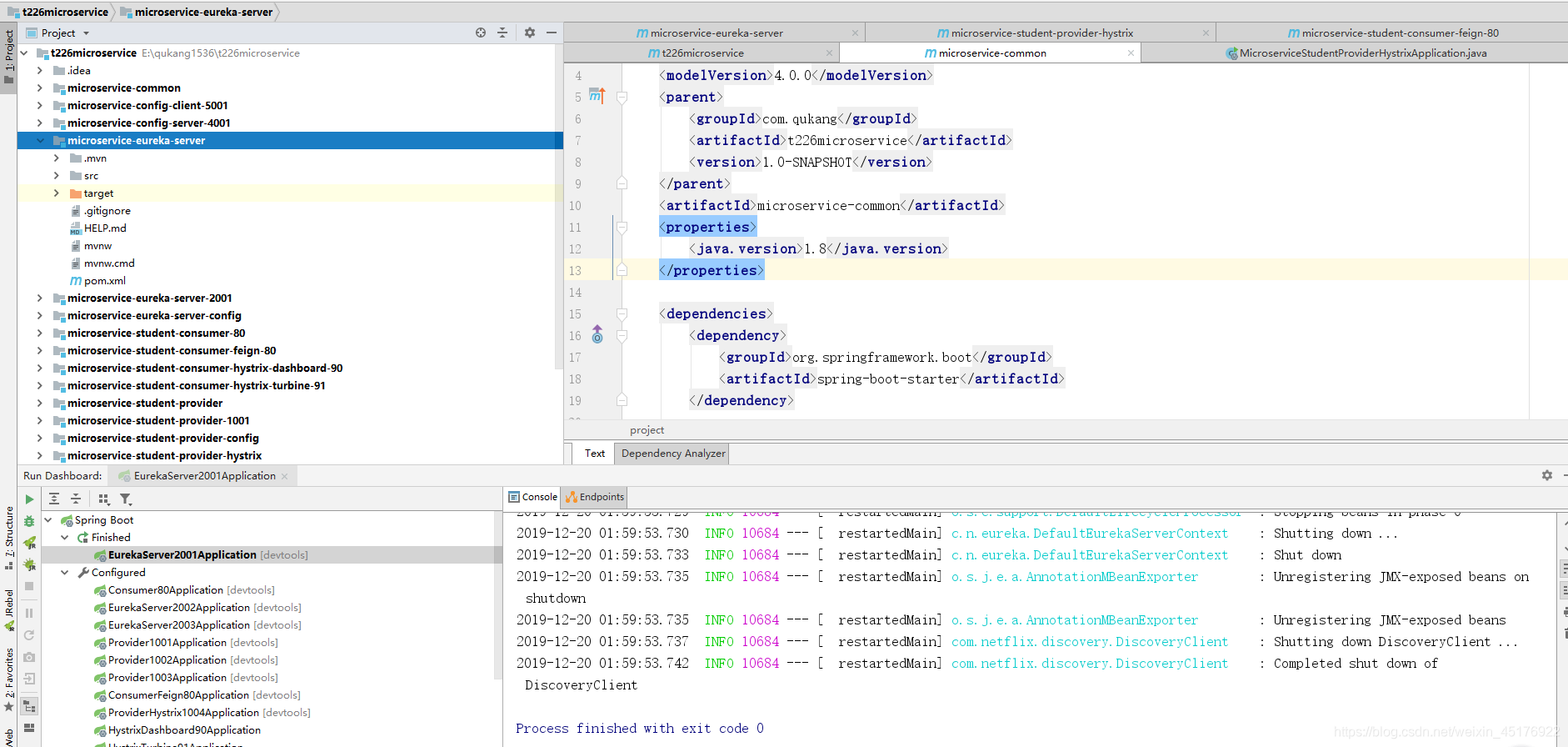Fold the properties block on line 11

tap(622, 227)
